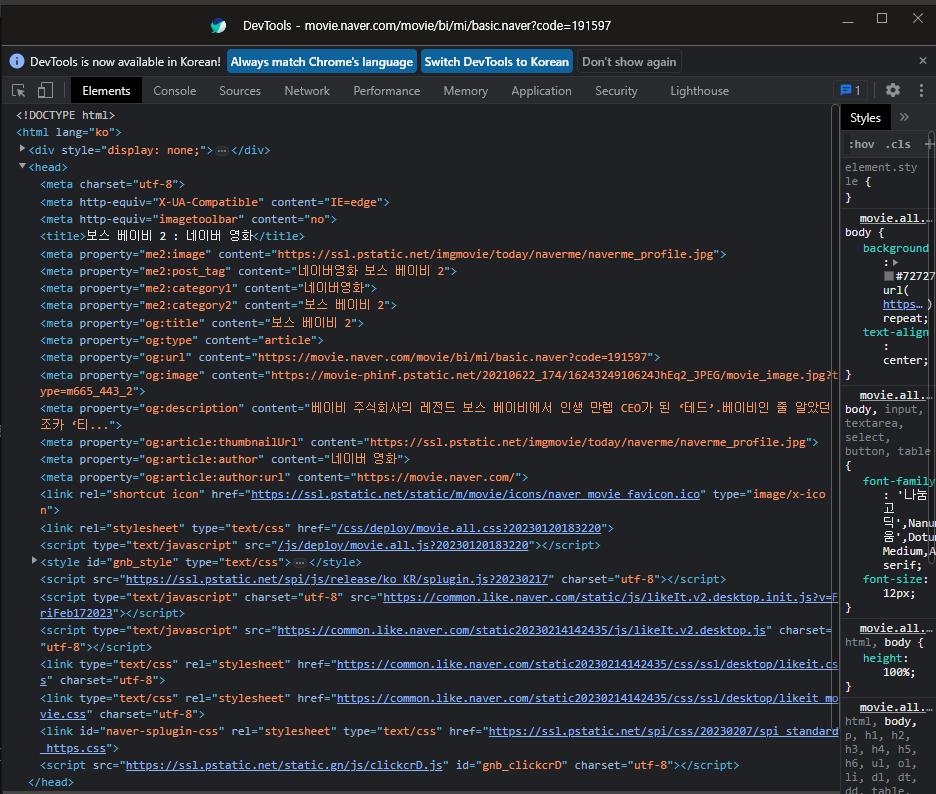The width and height of the screenshot is (936, 794).
Task: Click Don't show again button
Action: point(629,61)
